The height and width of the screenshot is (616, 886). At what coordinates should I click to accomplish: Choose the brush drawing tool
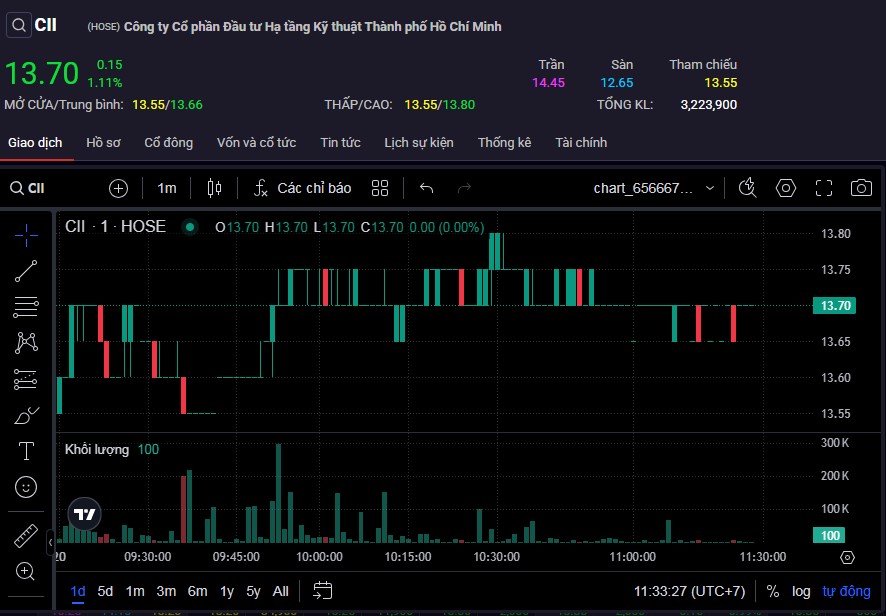[x=27, y=415]
